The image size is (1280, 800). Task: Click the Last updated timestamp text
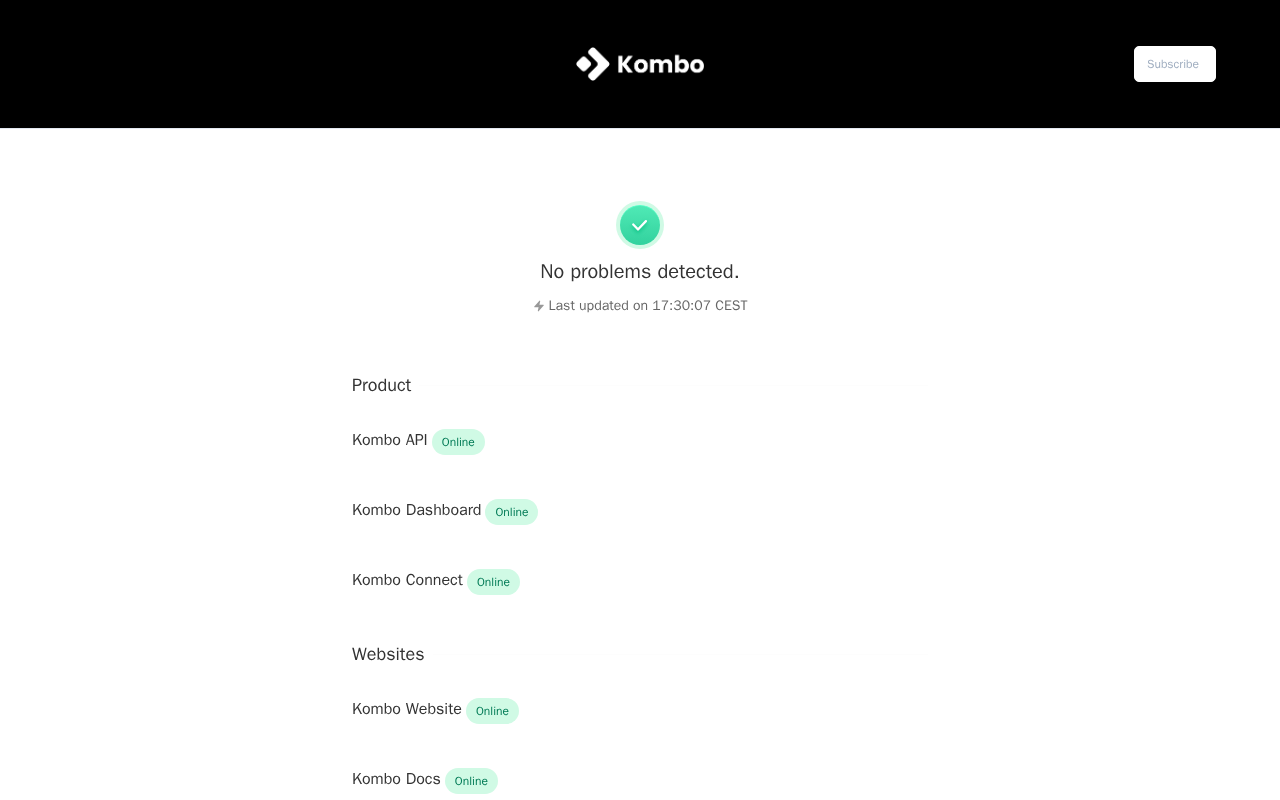pyautogui.click(x=648, y=306)
